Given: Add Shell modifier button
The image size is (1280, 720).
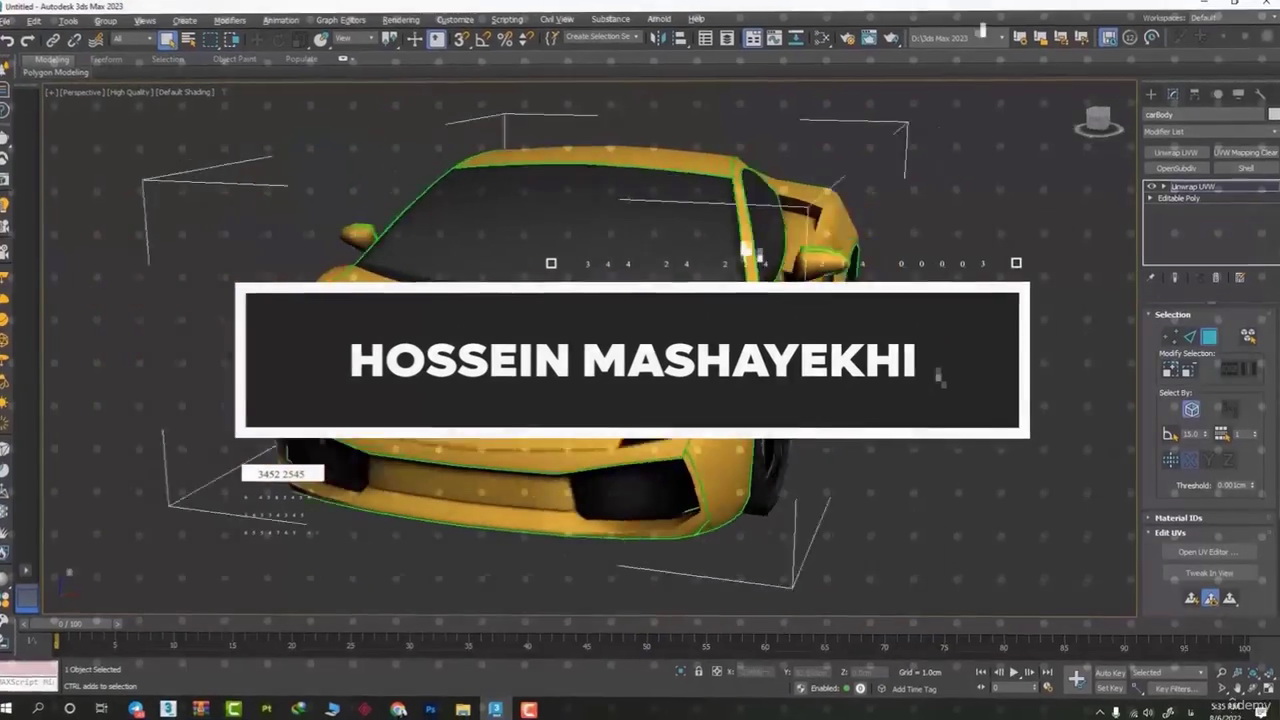Looking at the screenshot, I should pyautogui.click(x=1245, y=168).
